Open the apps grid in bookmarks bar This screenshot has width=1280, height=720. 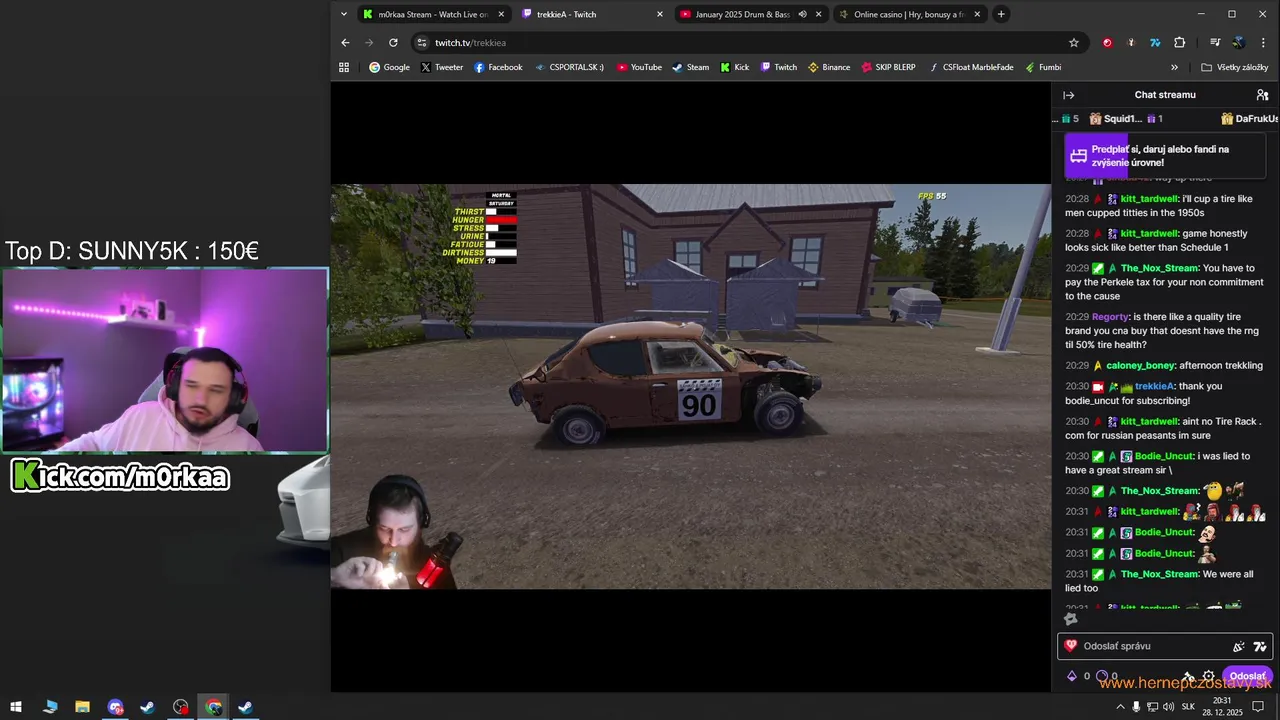tap(344, 67)
